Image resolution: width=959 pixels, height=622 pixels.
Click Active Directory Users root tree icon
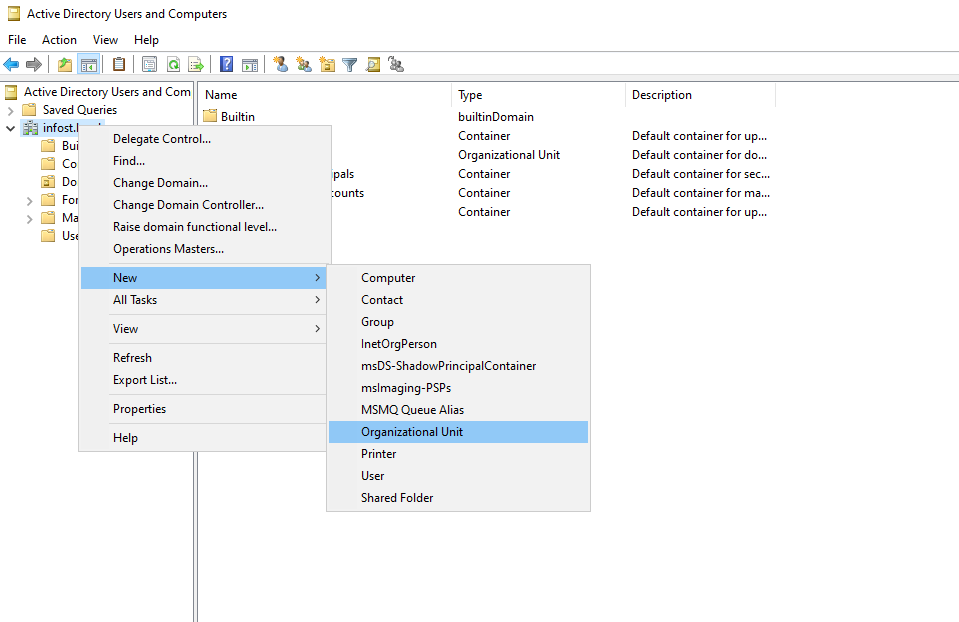11,92
